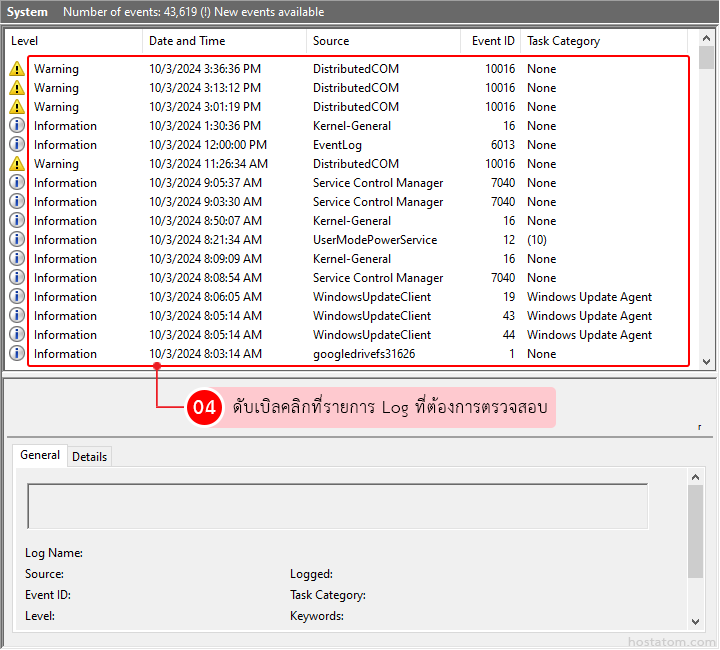Click information icon for UserModePowerService event
The width and height of the screenshot is (720, 650).
pyautogui.click(x=17, y=240)
